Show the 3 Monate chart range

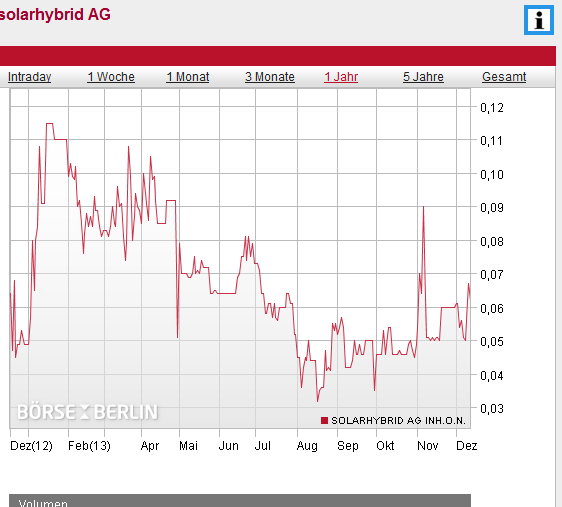click(270, 77)
